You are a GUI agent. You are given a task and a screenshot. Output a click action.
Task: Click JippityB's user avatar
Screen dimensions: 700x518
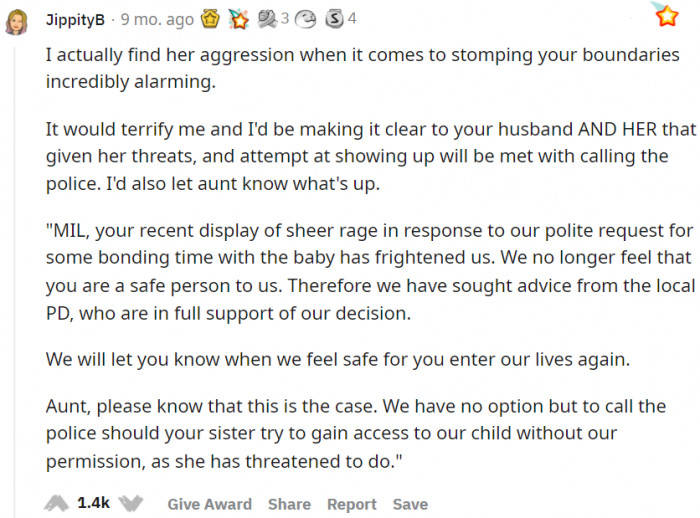tap(16, 21)
